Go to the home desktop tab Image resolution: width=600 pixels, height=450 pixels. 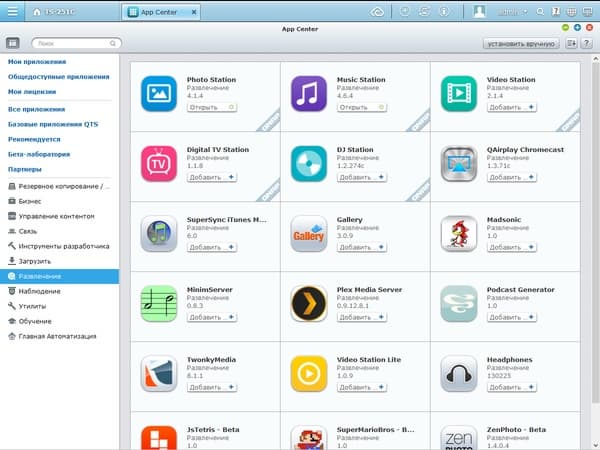pos(54,12)
